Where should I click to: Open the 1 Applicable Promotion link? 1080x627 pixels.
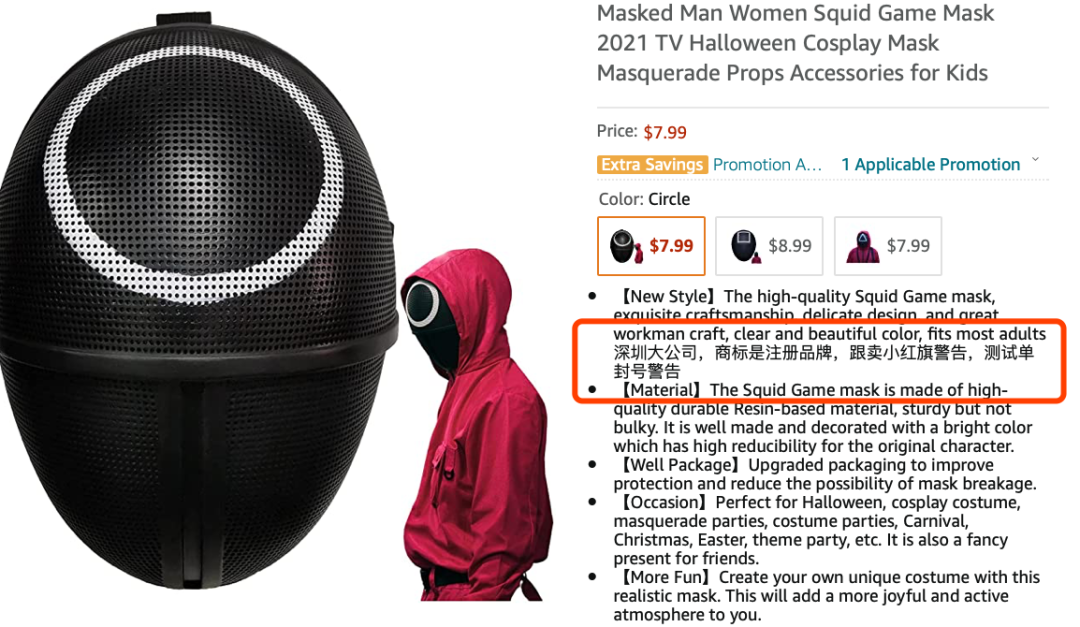pos(930,165)
